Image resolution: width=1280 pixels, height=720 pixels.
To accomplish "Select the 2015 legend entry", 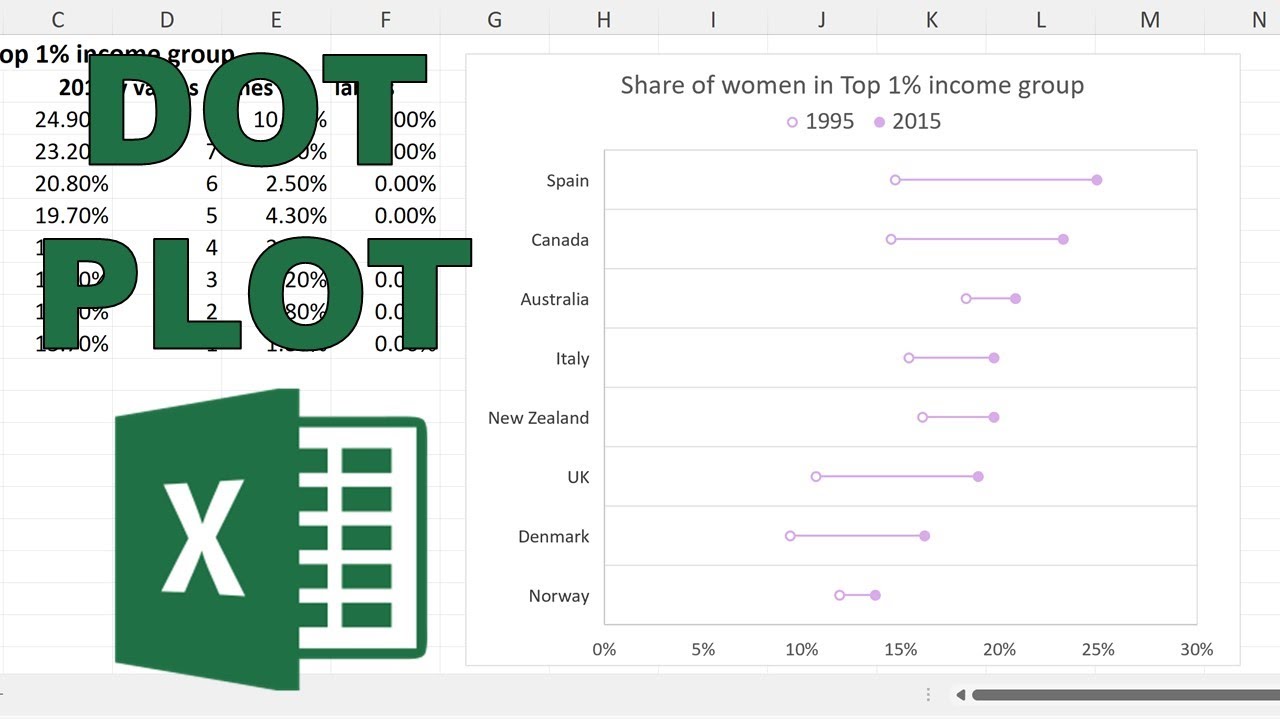I will 907,122.
